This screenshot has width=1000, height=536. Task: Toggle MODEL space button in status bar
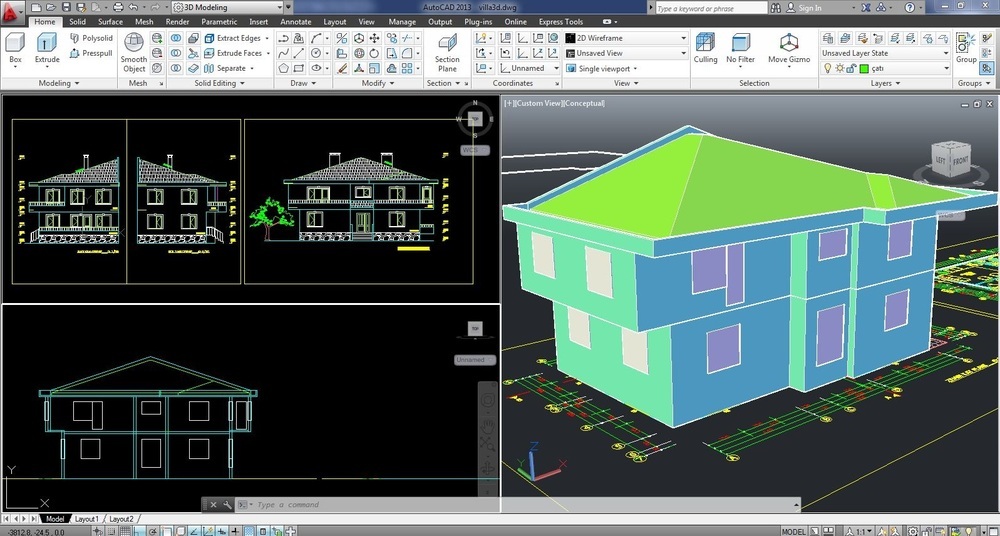pos(793,532)
